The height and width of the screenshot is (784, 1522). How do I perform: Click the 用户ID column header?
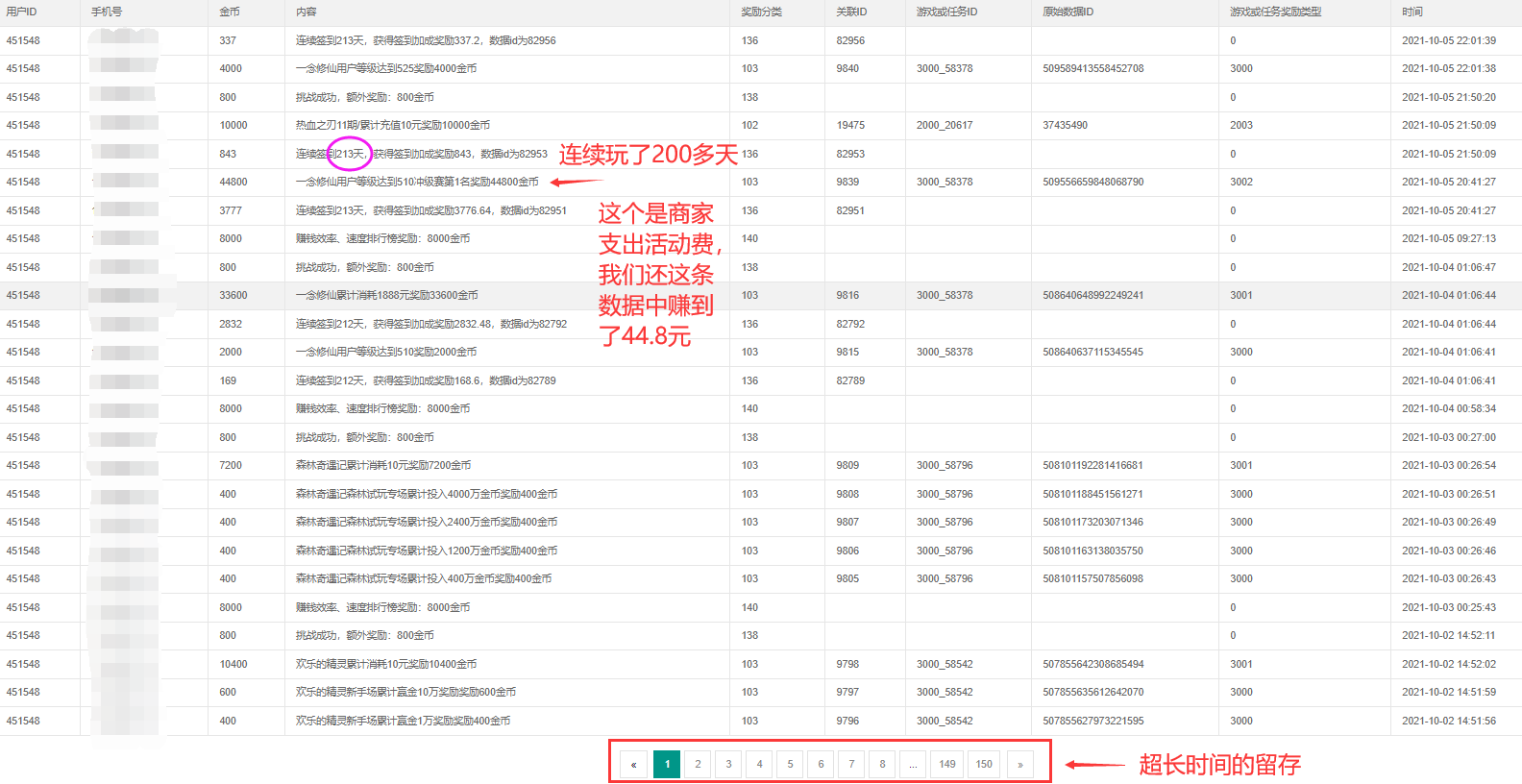pos(21,12)
